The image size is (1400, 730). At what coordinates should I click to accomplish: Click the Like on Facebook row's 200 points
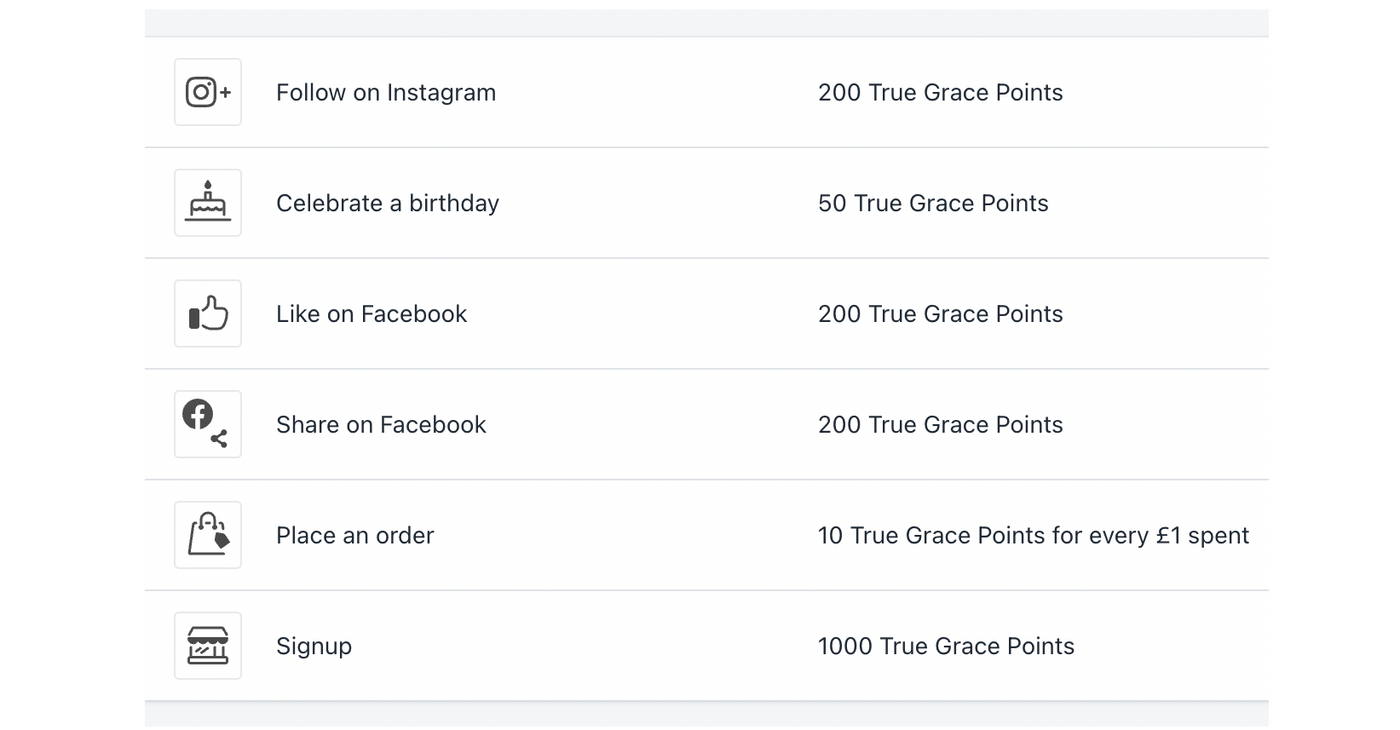[x=940, y=314]
